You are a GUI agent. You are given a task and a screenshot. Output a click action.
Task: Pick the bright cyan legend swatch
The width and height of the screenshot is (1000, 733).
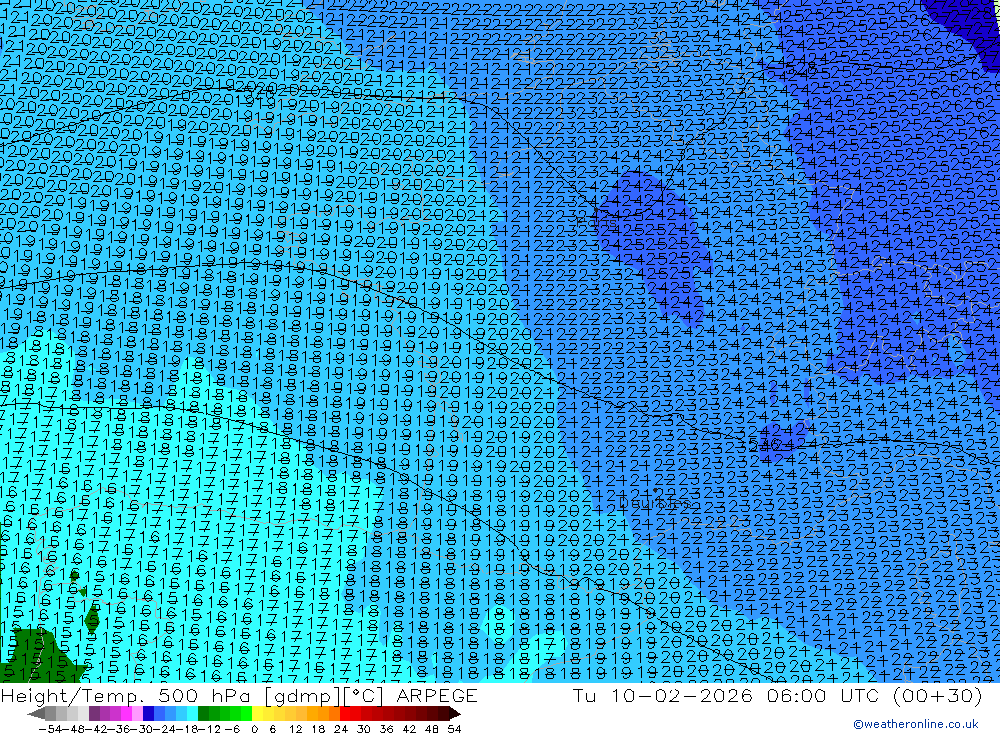click(192, 714)
